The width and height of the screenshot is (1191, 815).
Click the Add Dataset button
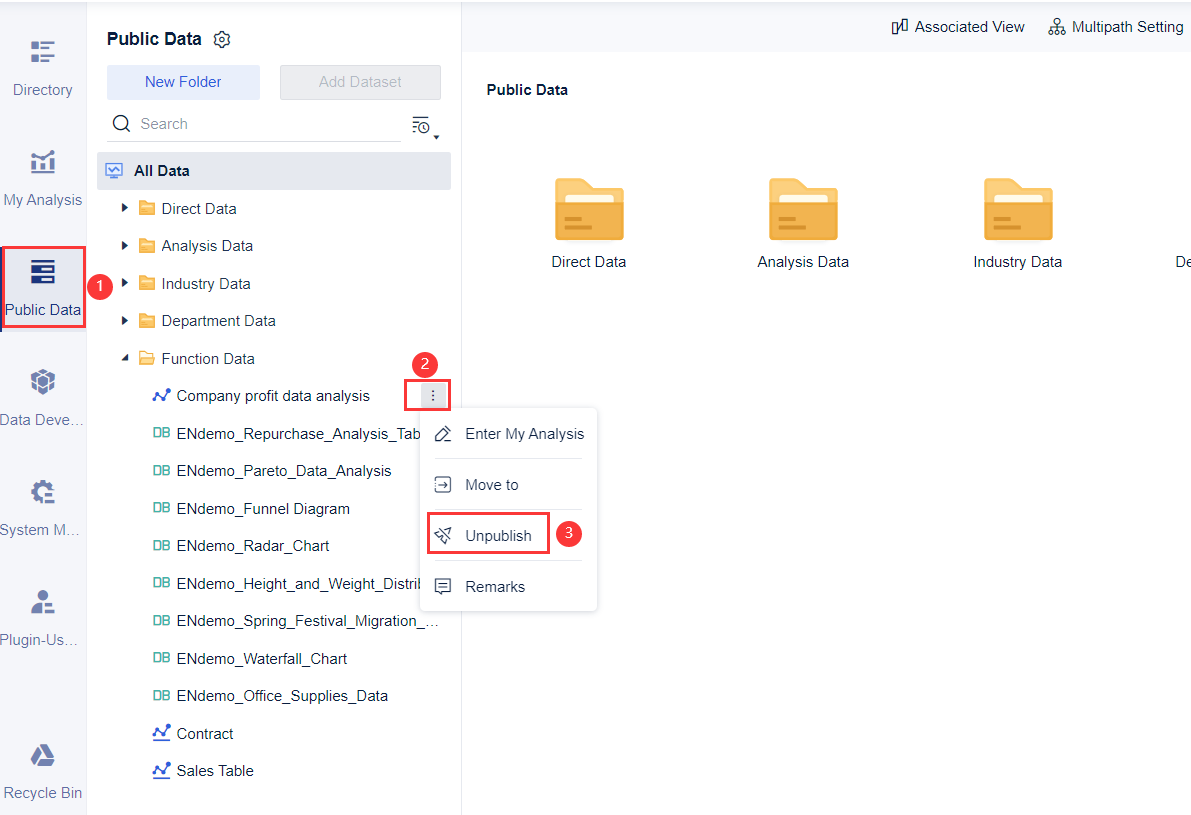coord(359,81)
